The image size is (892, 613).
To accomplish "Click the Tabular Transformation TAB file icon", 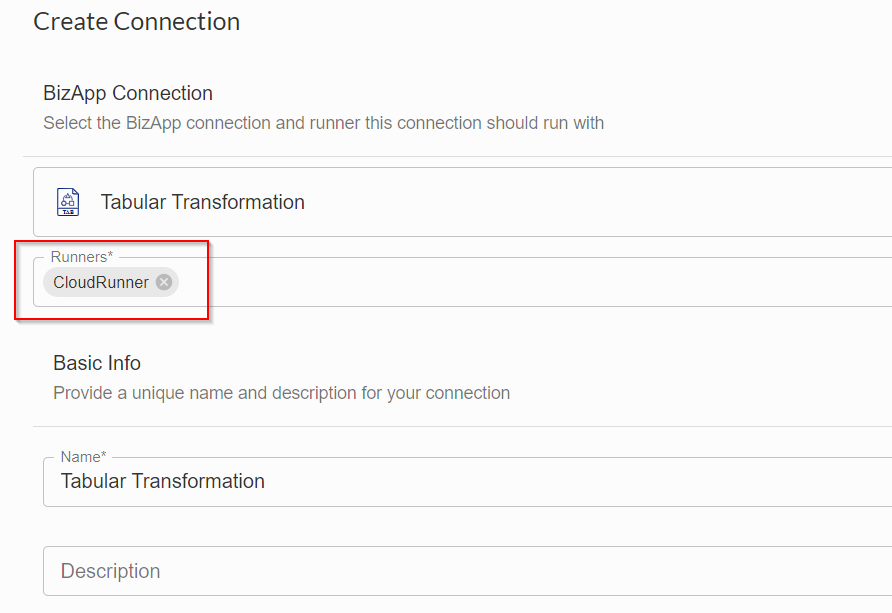I will point(68,202).
